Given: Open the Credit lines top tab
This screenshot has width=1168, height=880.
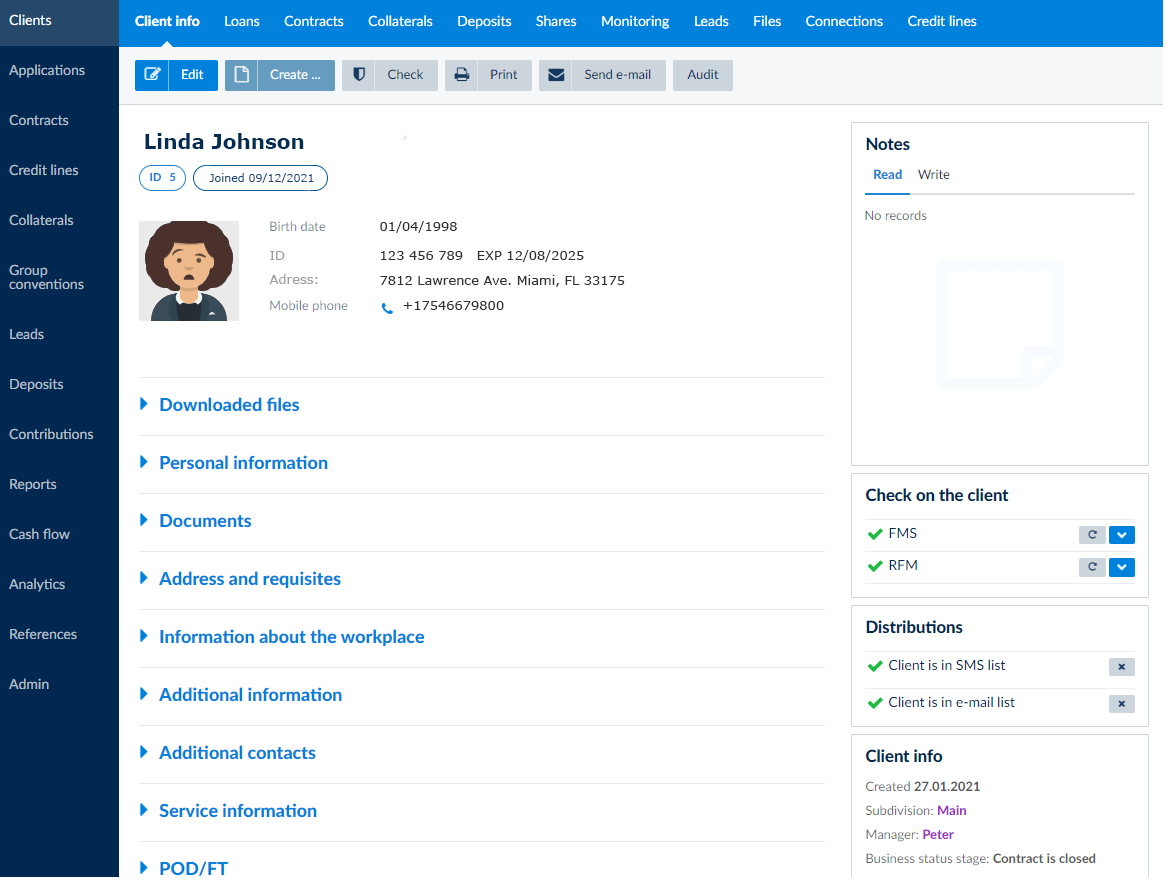Looking at the screenshot, I should point(942,22).
